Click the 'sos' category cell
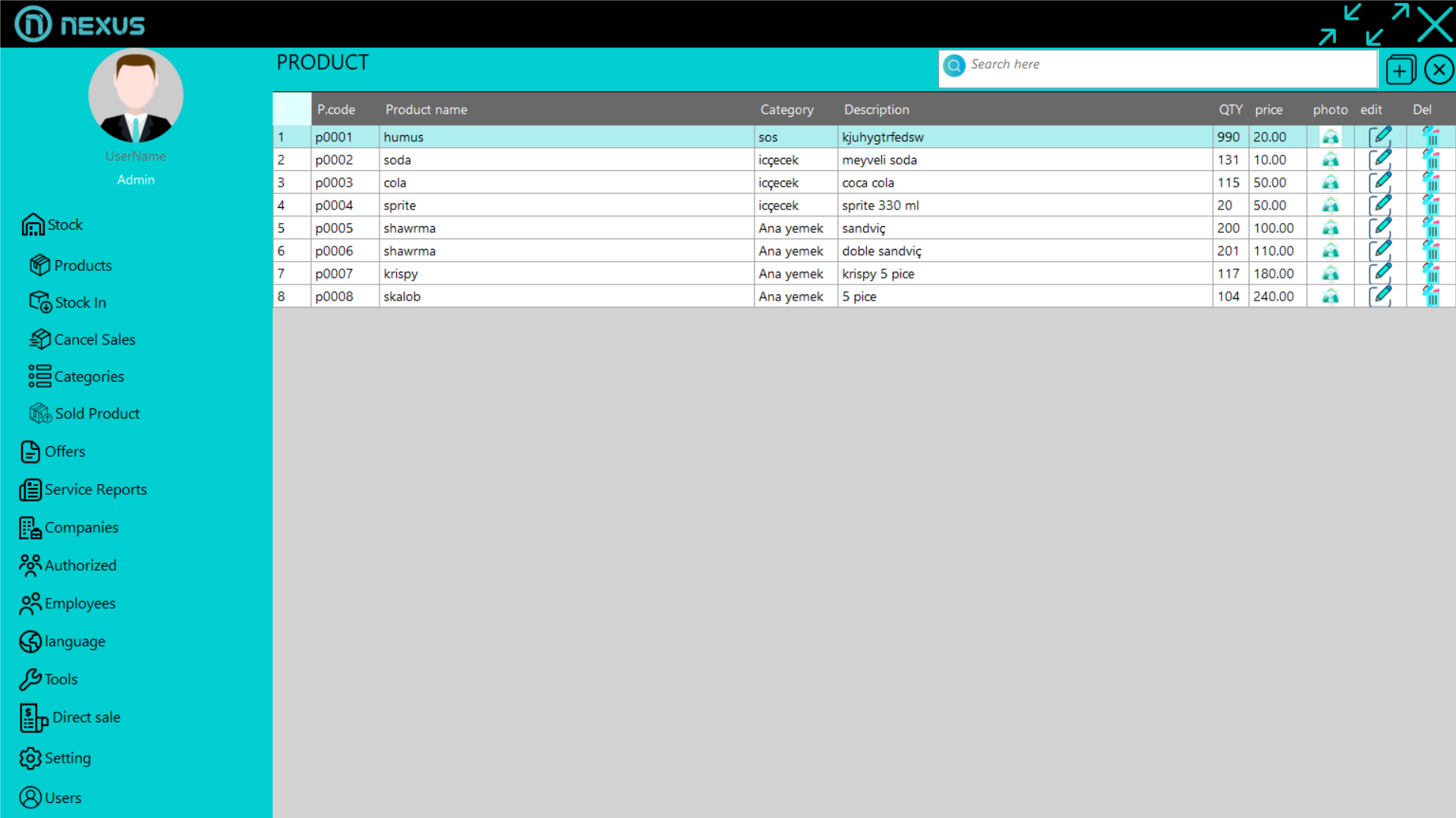Screen dimensions: 1456x818 796,137
